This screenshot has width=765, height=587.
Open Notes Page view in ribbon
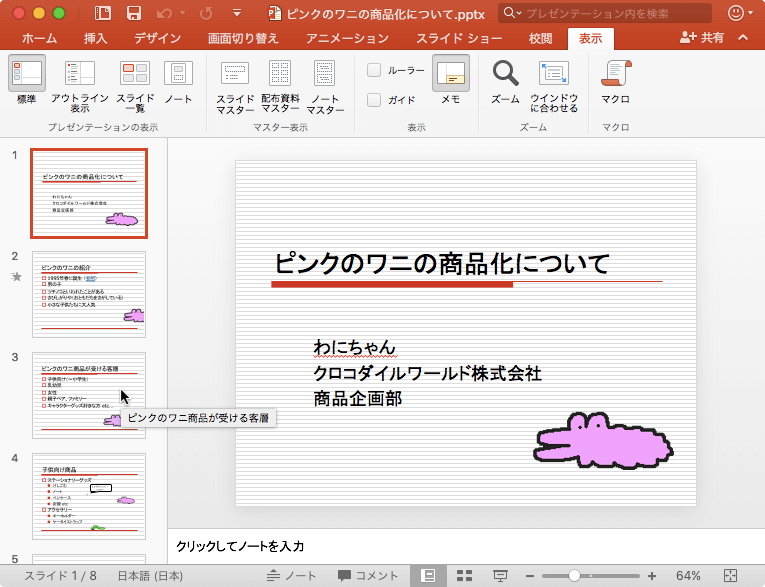tap(178, 74)
